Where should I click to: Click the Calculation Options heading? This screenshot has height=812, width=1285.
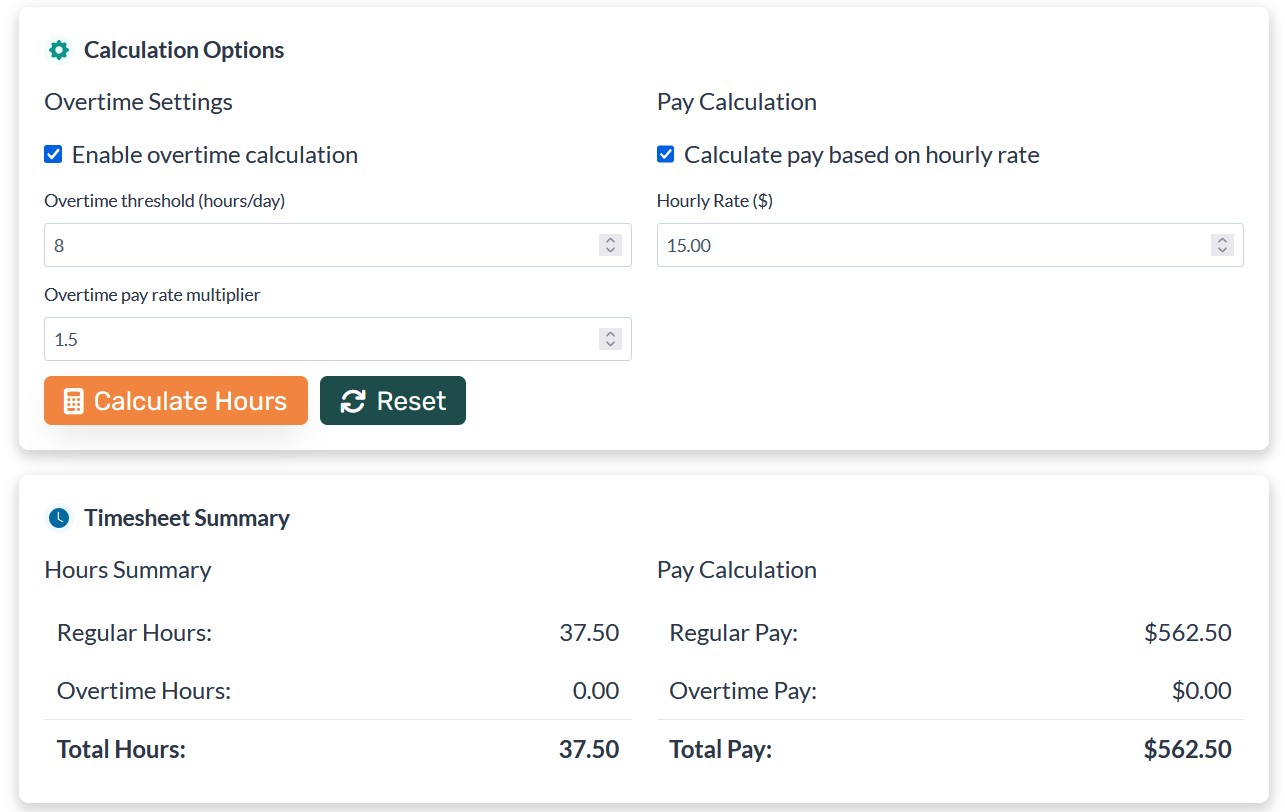coord(184,50)
